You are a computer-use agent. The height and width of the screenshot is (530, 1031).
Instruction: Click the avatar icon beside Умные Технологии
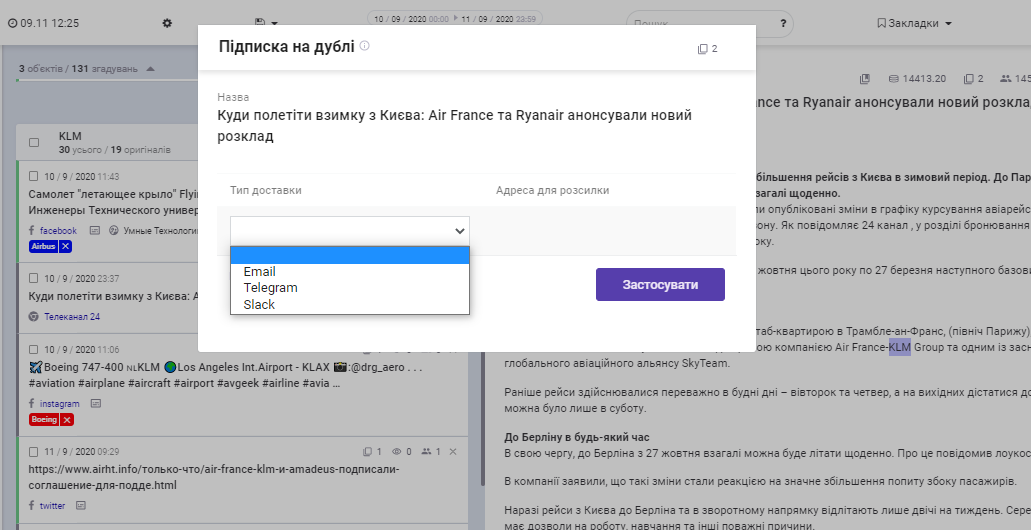[113, 231]
